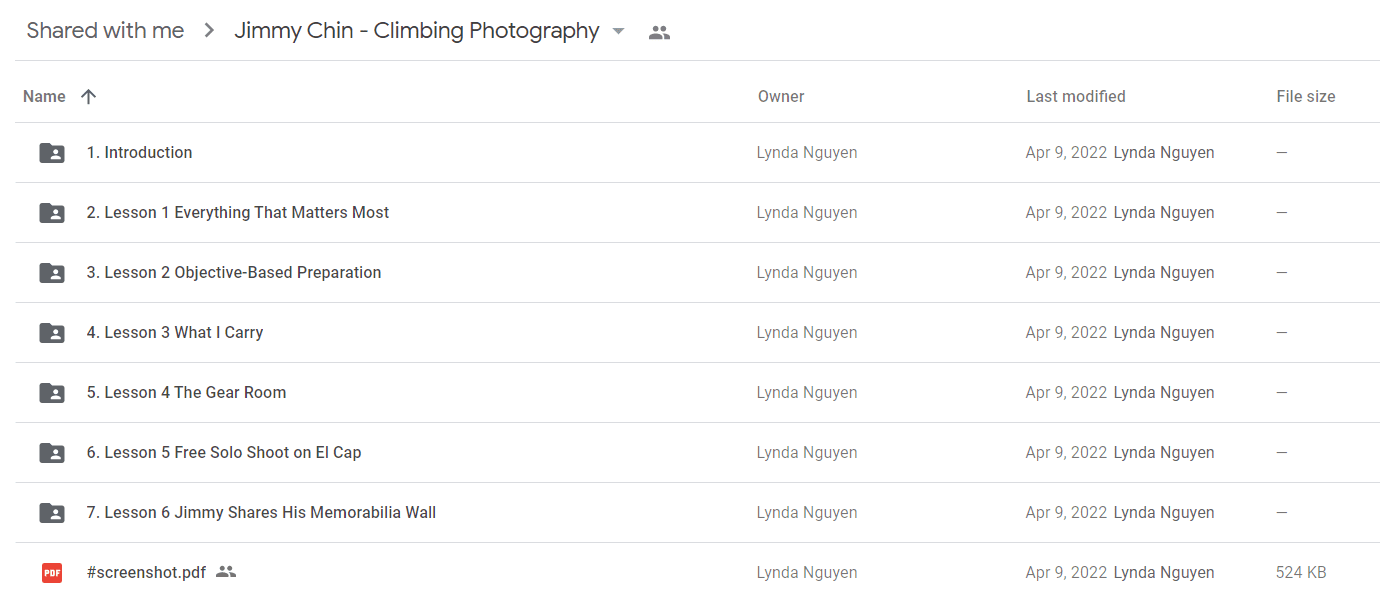Sort by the Last modified column header
Viewport: 1380px width, 595px height.
point(1076,97)
